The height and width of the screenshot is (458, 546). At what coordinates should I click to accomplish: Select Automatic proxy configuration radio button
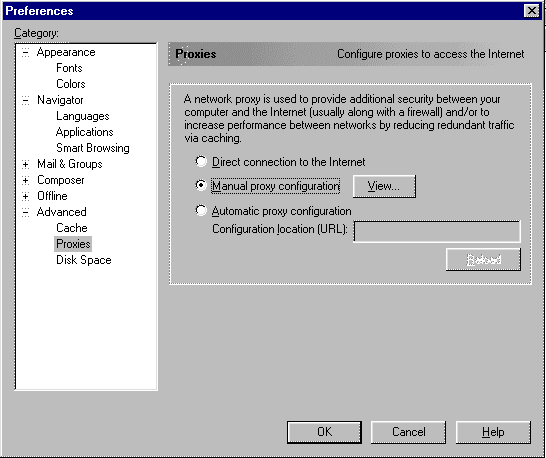[201, 210]
